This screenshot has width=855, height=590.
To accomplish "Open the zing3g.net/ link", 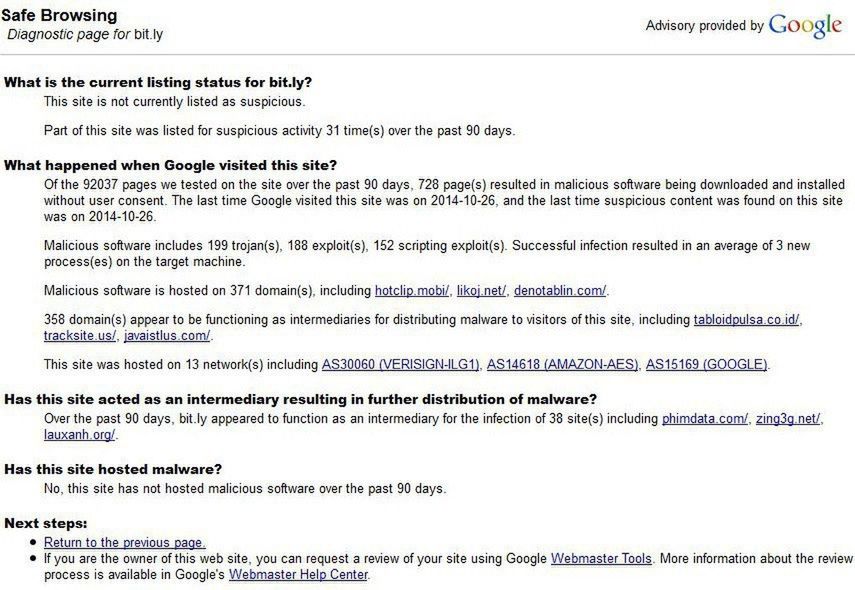I will [787, 419].
